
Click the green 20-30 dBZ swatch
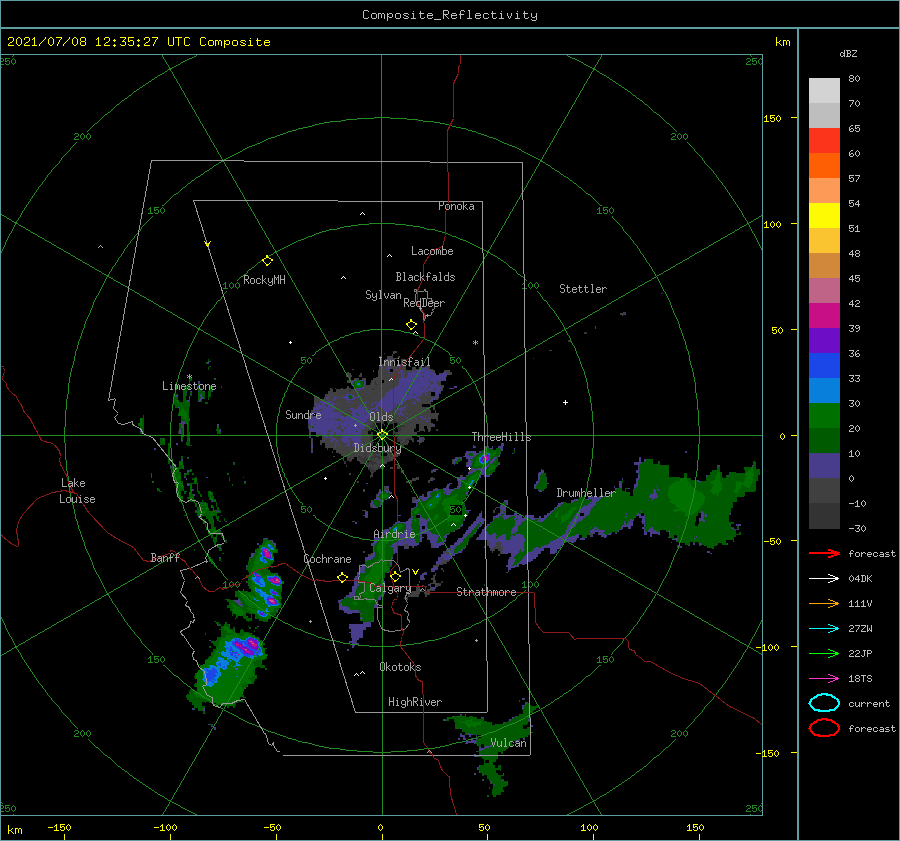point(824,415)
